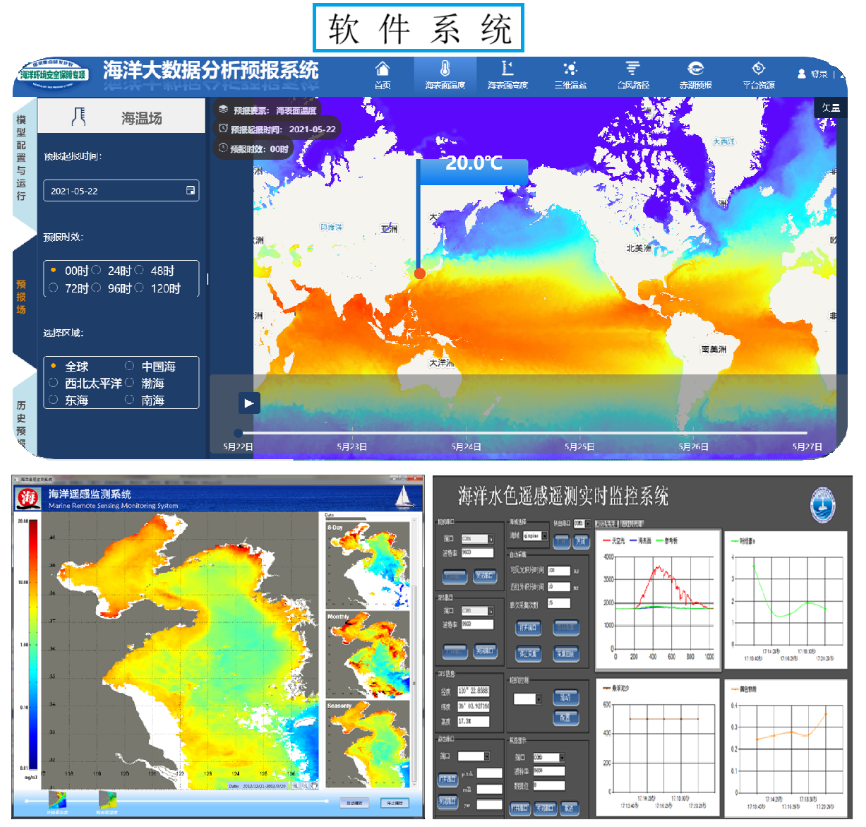Select the 8-Day thumbnail map
Screen dimensions: 866x827
click(x=369, y=563)
